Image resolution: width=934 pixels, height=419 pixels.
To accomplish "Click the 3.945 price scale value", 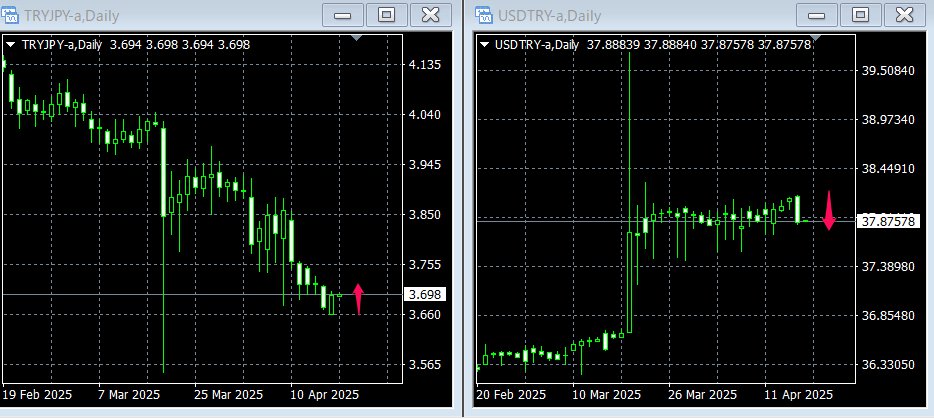I will 425,165.
